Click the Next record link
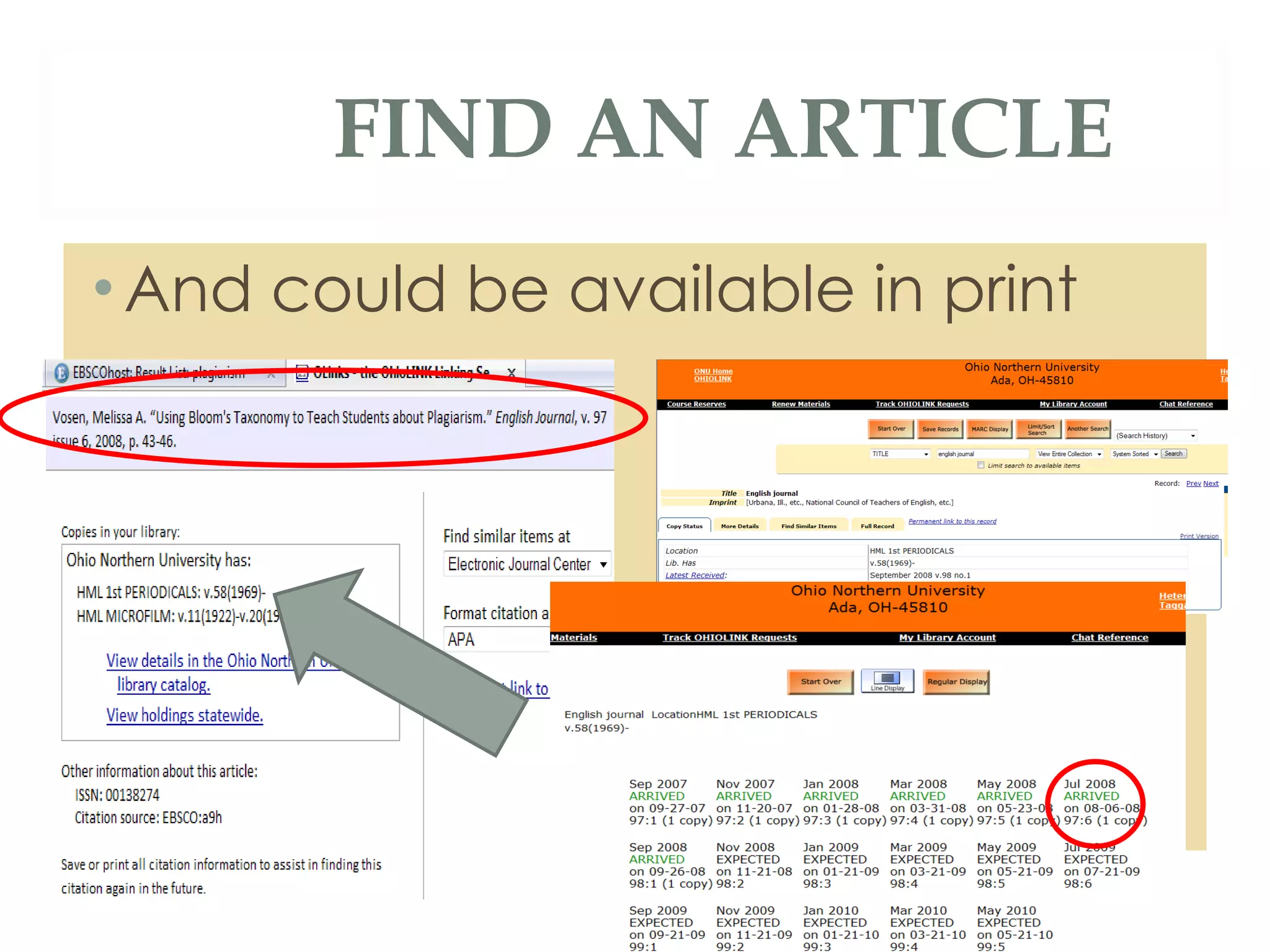Screen dimensions: 1270x952 [1210, 483]
